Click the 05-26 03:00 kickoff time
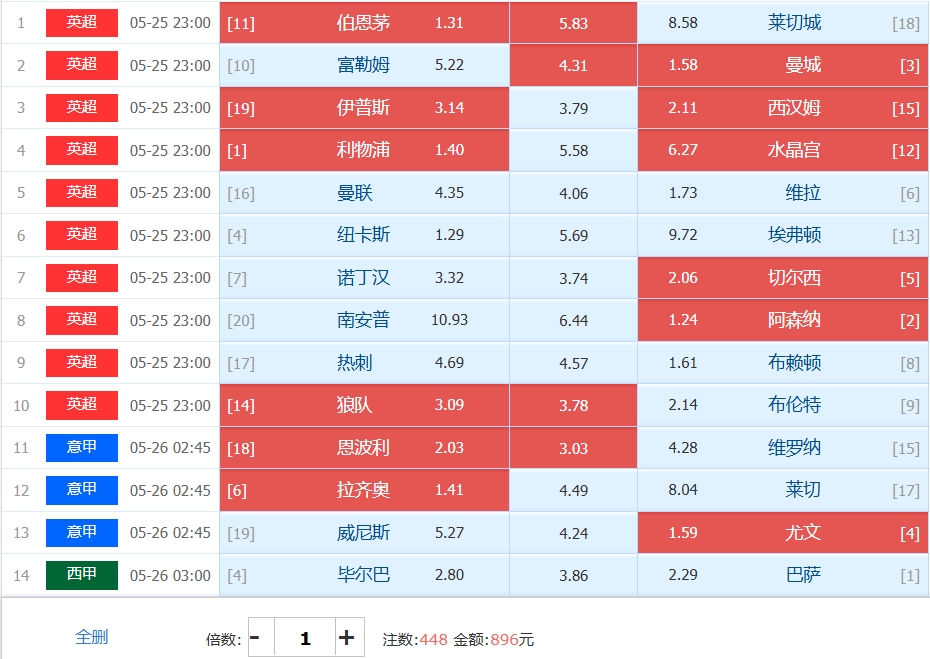 170,575
